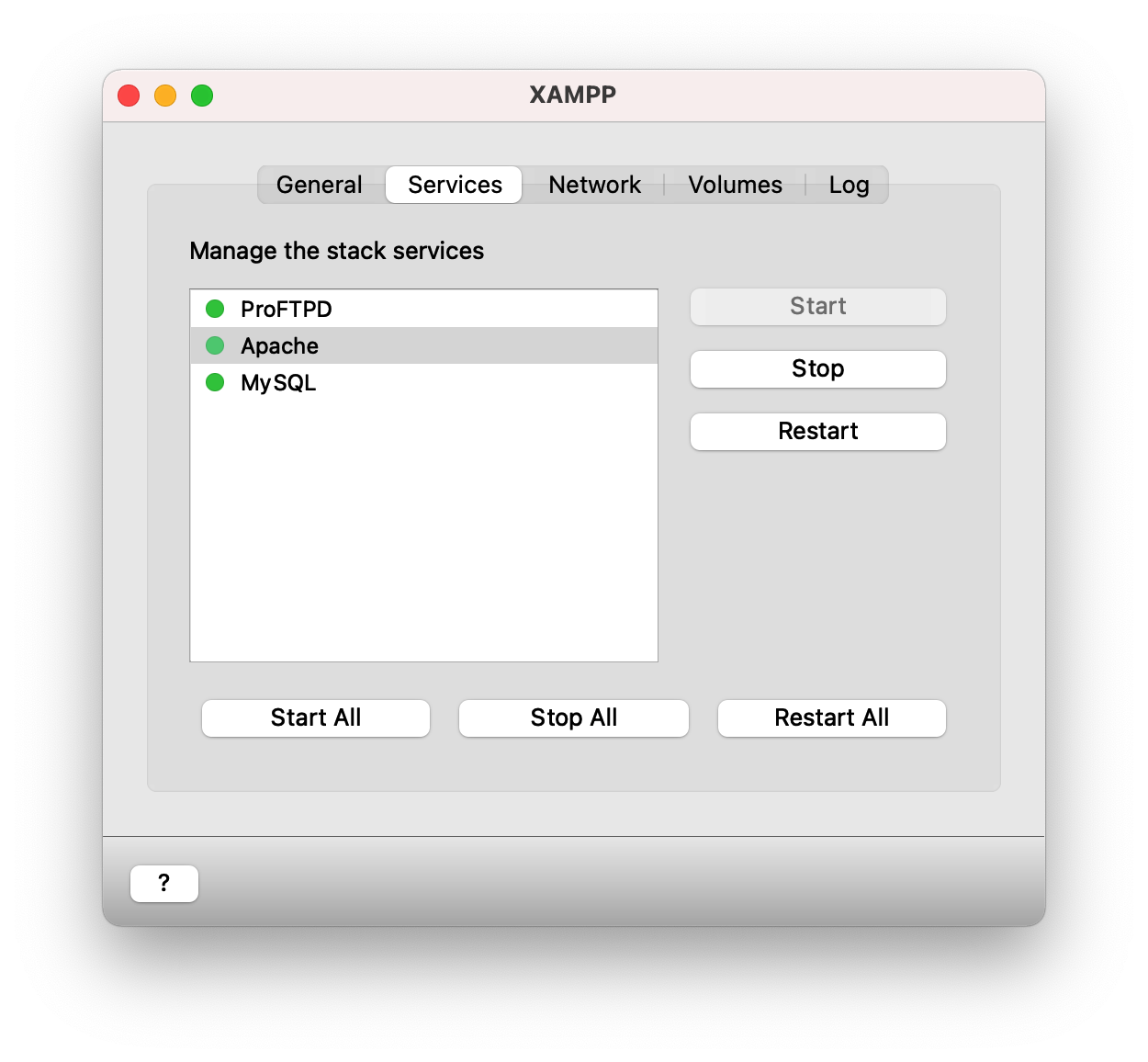This screenshot has width=1148, height=1062.
Task: Close the XAMPP window with red button
Action: [x=129, y=96]
